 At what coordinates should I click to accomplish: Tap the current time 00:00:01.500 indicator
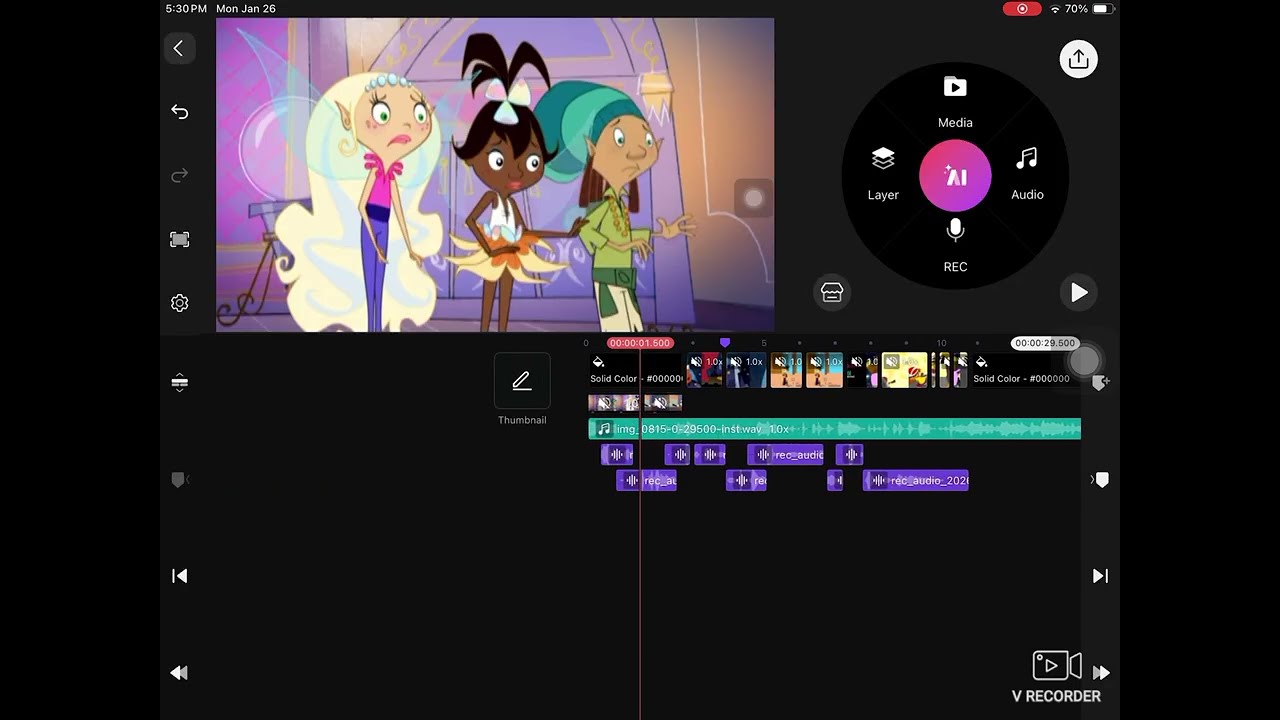[x=640, y=343]
